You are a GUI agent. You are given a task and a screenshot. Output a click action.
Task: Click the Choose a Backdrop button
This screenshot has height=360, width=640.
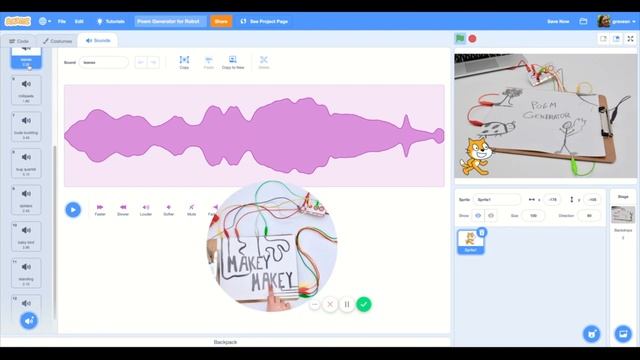coord(623,334)
